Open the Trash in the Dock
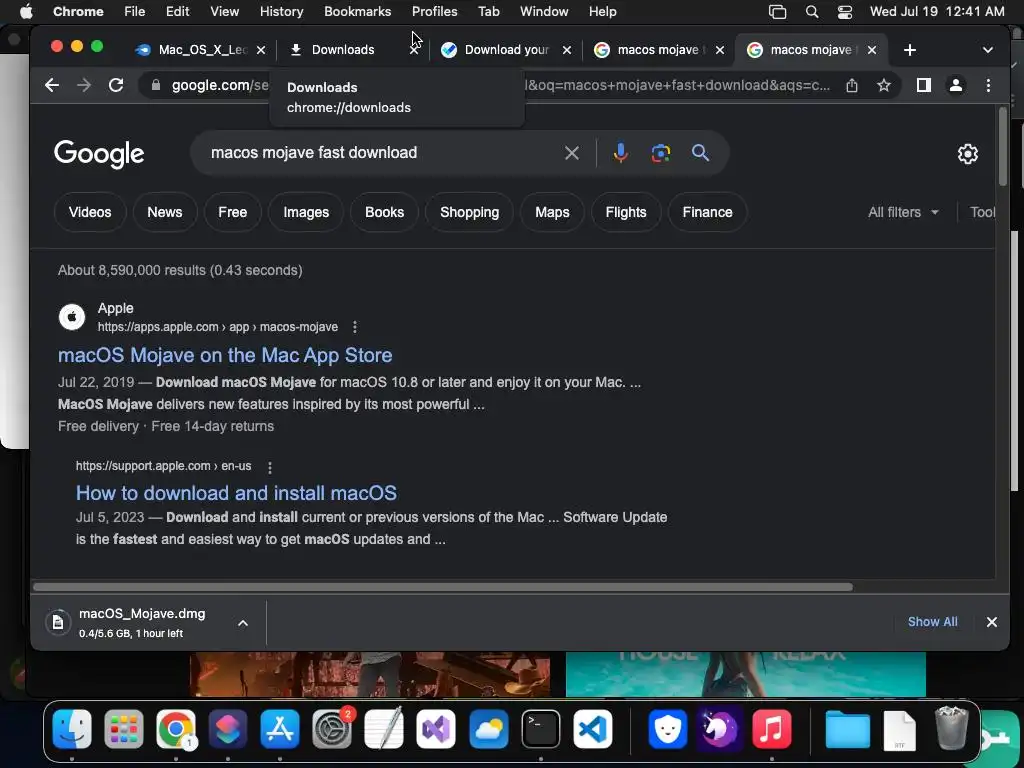The width and height of the screenshot is (1024, 768). pyautogui.click(x=951, y=729)
